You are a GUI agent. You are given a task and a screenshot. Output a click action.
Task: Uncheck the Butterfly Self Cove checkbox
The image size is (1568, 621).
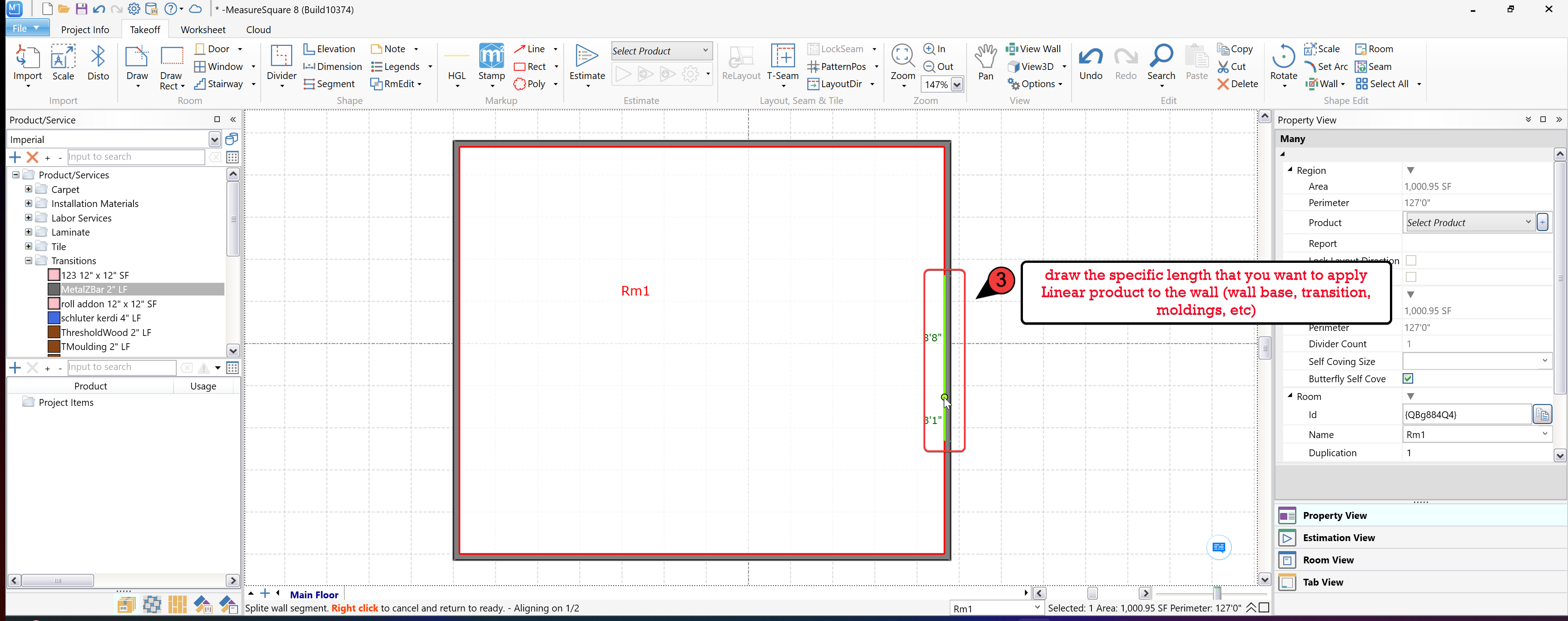[x=1408, y=378]
